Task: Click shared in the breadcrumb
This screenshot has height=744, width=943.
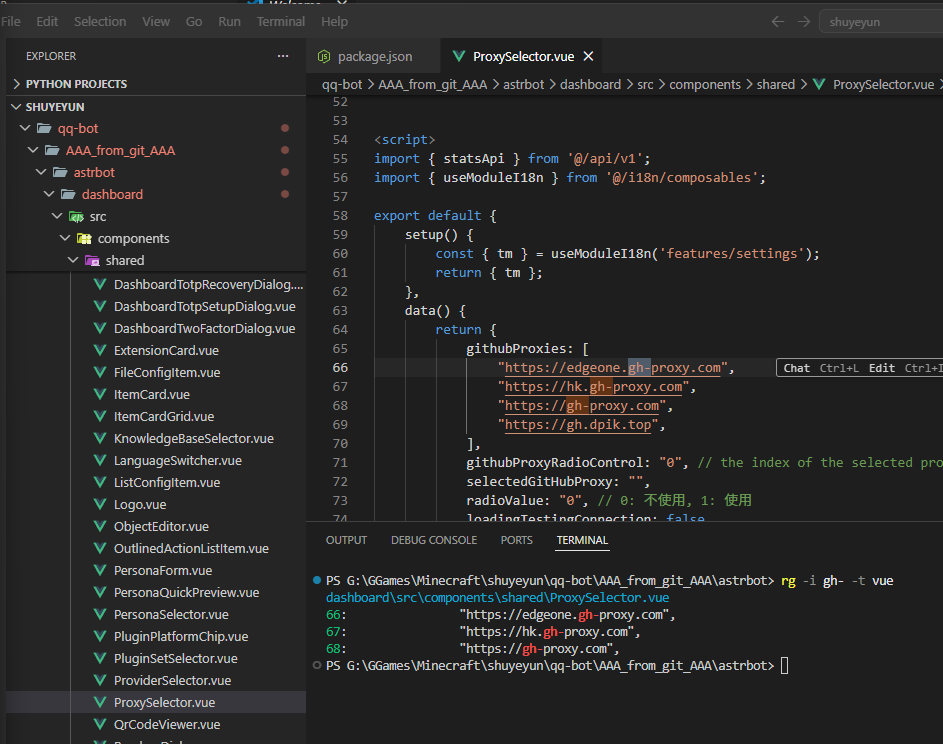Action: tap(775, 85)
